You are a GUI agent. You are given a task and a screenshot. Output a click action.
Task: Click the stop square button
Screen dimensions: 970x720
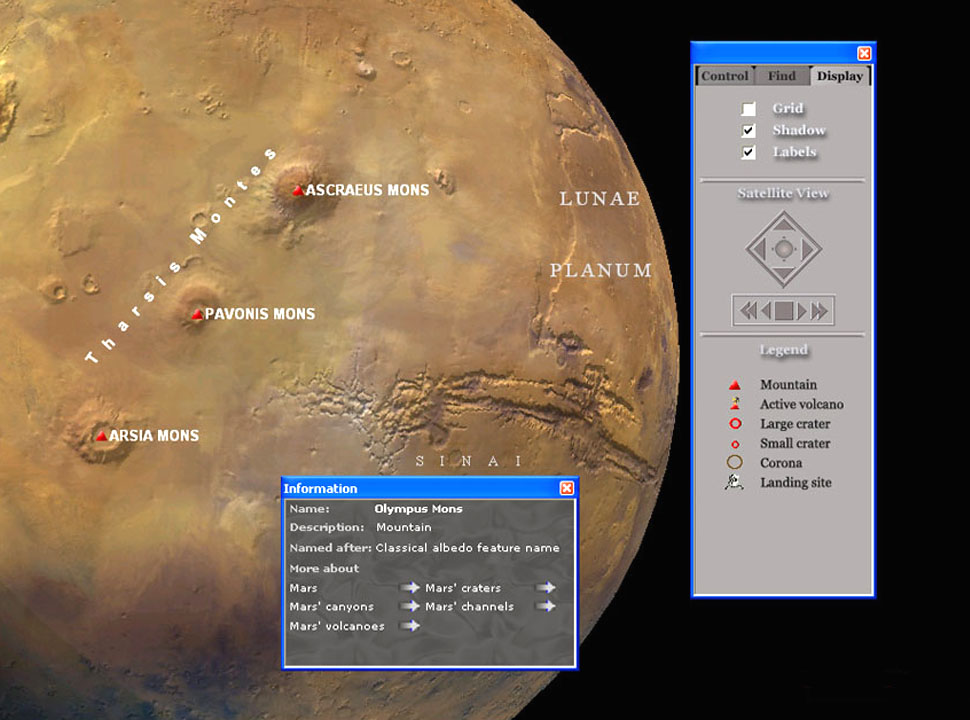(784, 311)
